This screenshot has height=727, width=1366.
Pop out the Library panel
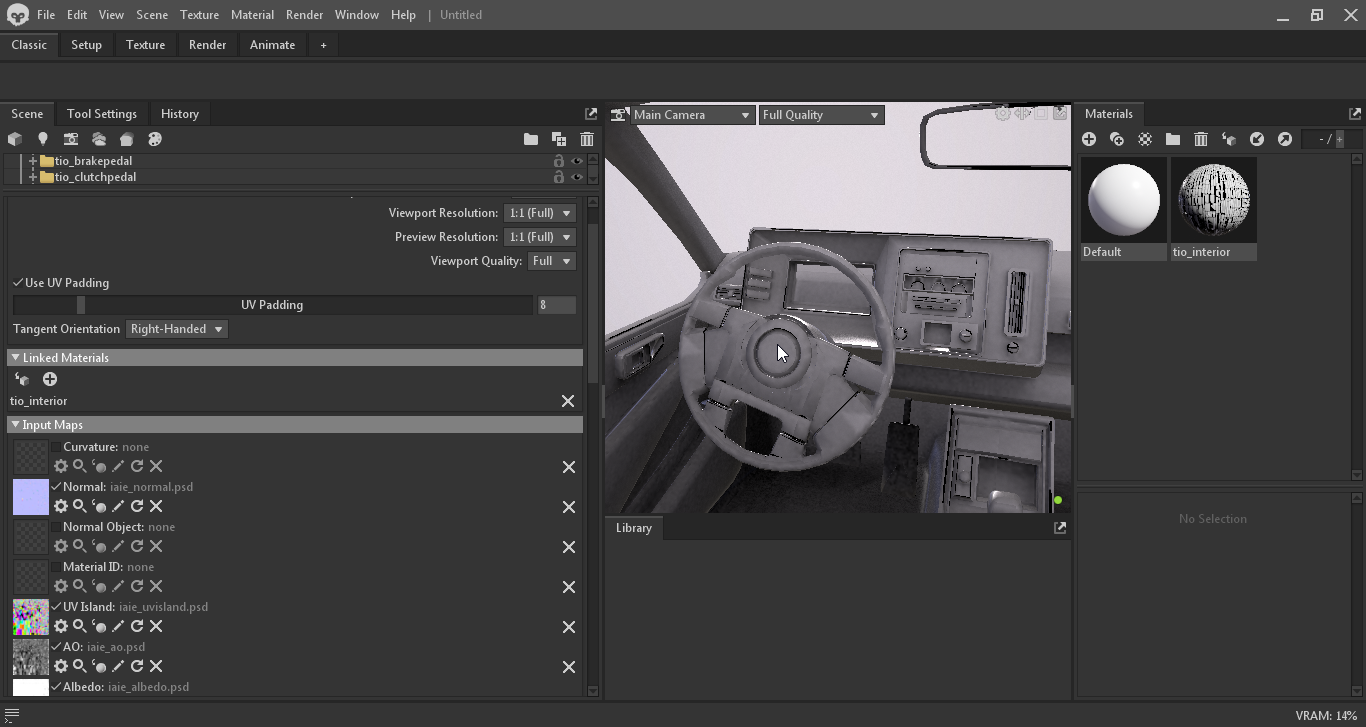(x=1060, y=528)
